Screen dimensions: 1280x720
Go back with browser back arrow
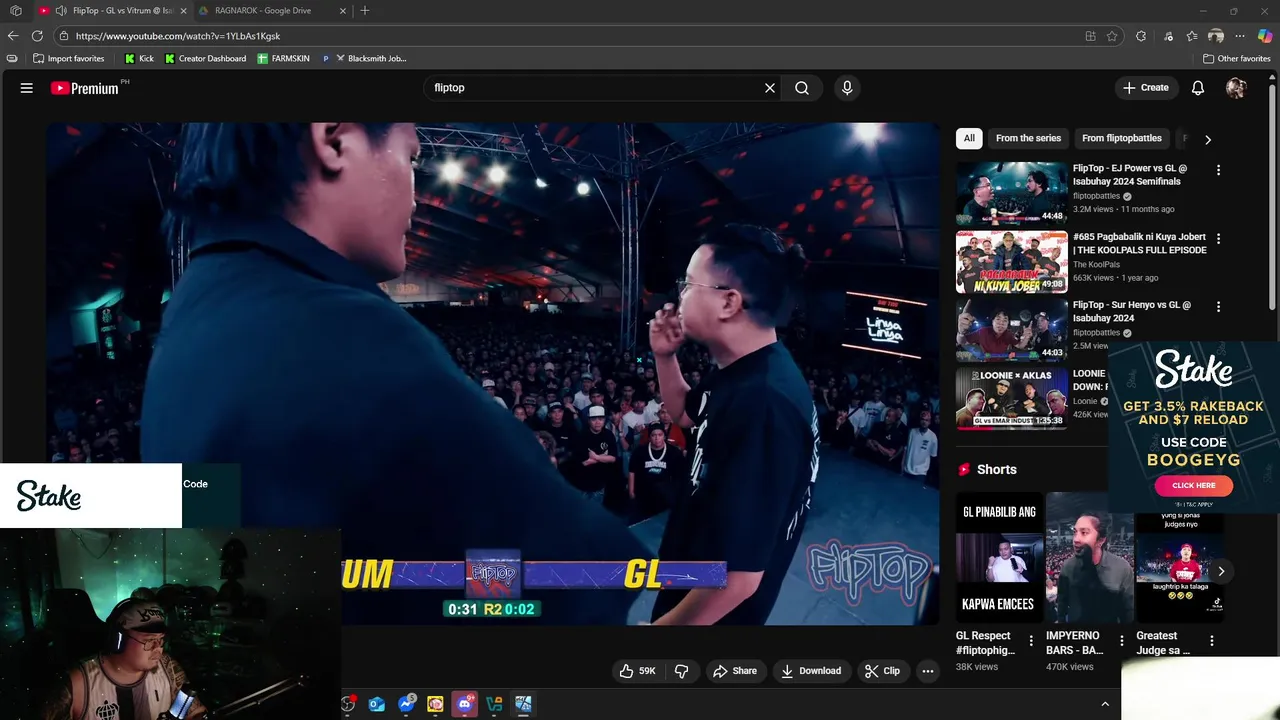(x=13, y=36)
